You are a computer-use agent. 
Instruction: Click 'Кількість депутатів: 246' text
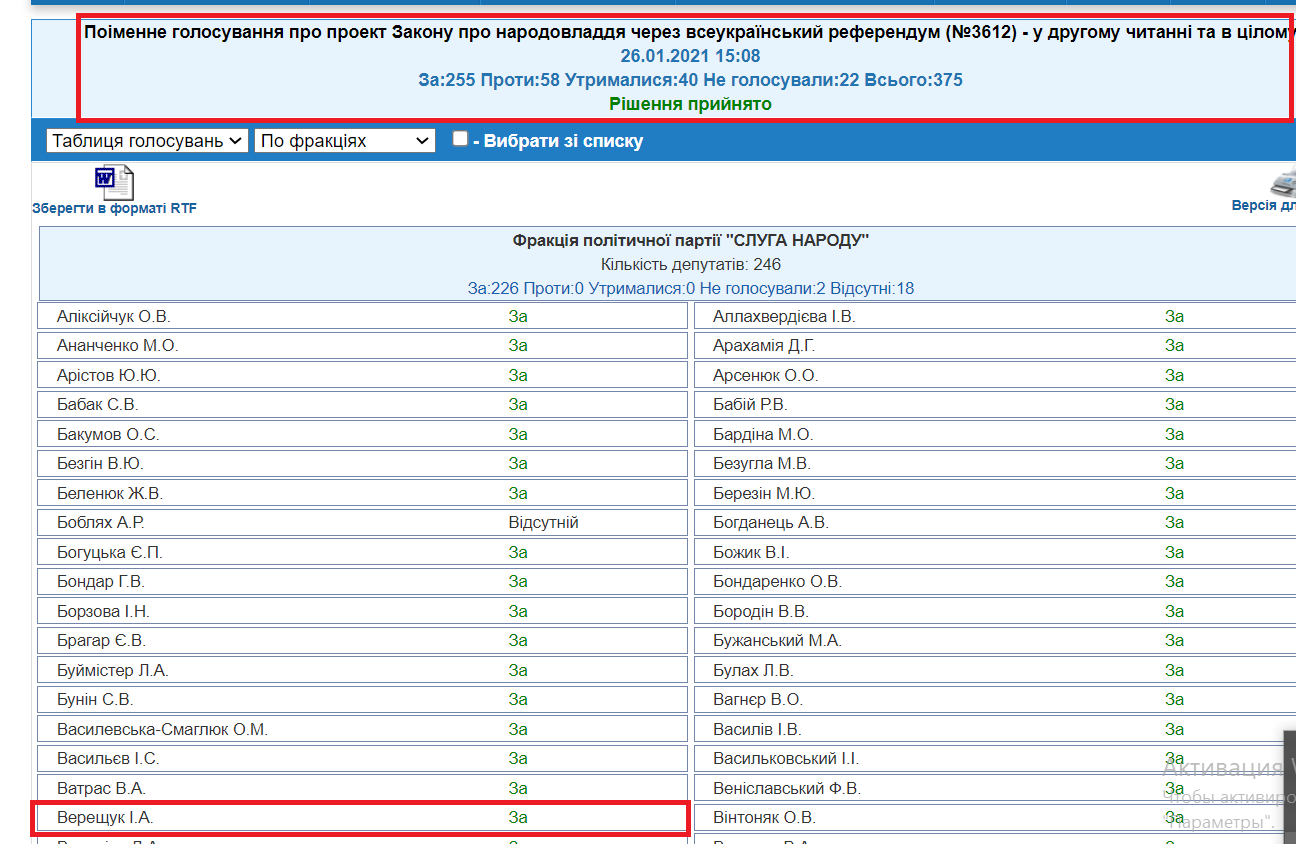(x=691, y=265)
